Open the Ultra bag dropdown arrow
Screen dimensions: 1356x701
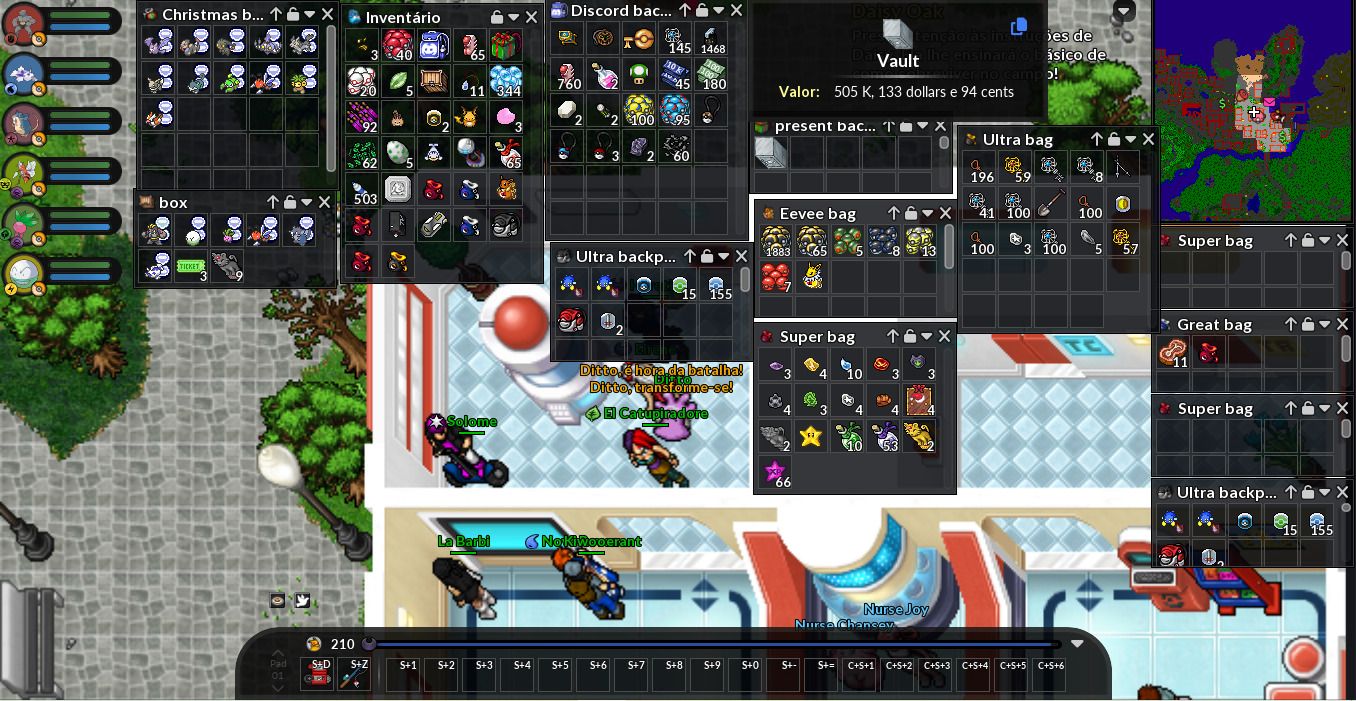pyautogui.click(x=1131, y=140)
